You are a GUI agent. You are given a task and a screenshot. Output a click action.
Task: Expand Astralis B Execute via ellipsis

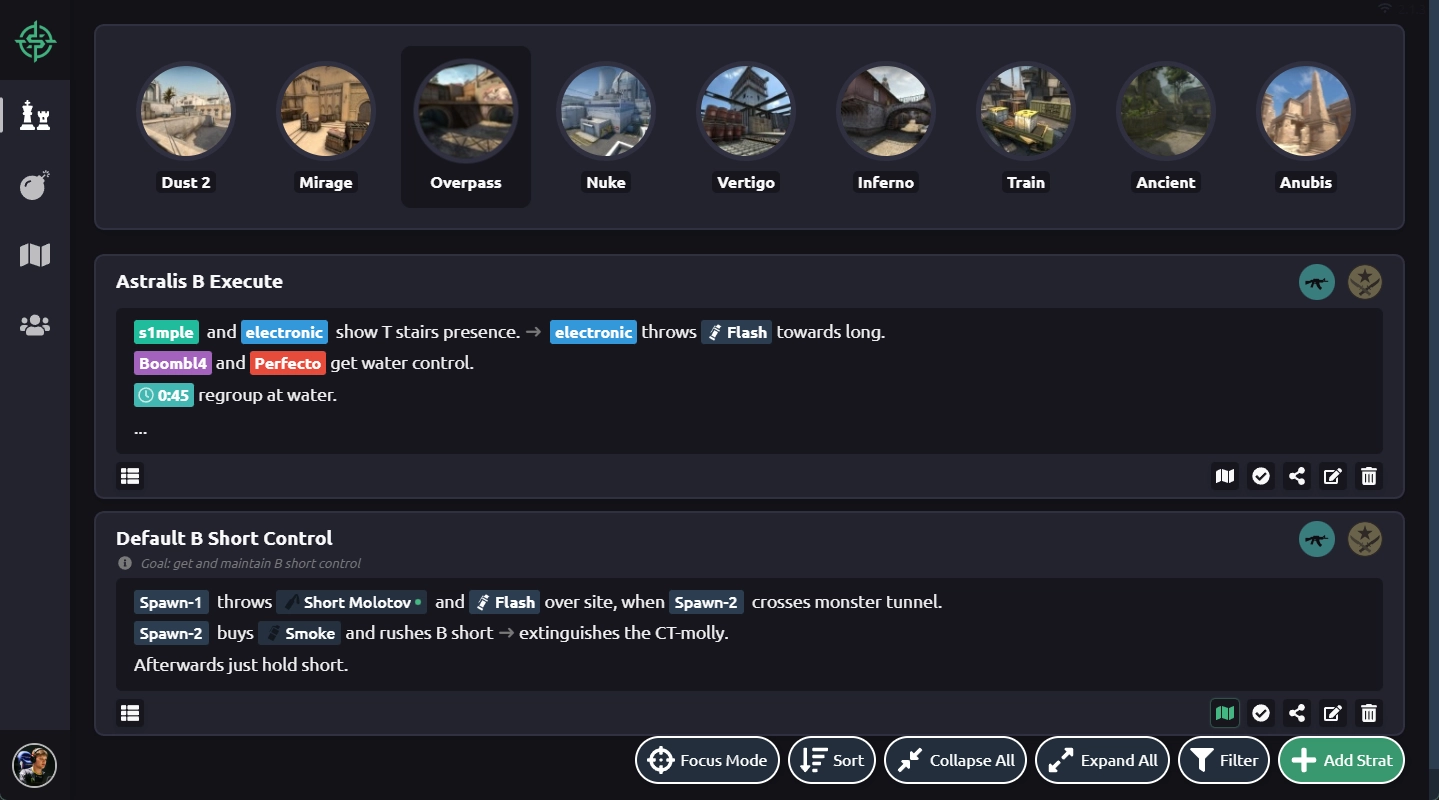click(x=140, y=429)
